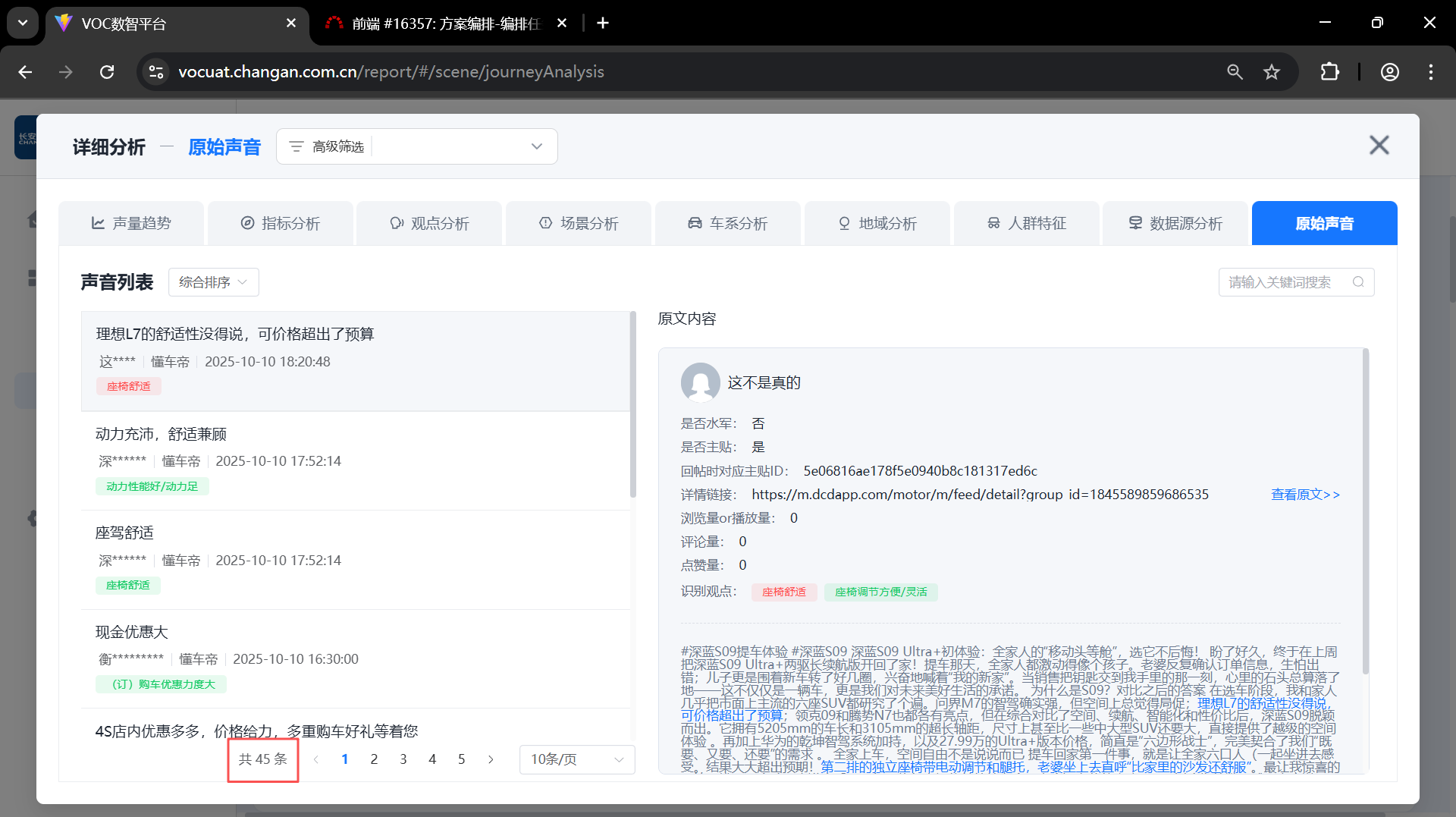The image size is (1456, 817).
Task: Click the zoom magnifier icon in address bar
Action: point(1235,72)
